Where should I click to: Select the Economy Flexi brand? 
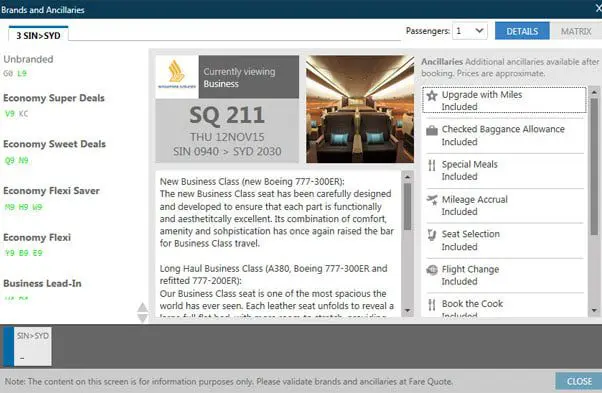click(x=37, y=238)
